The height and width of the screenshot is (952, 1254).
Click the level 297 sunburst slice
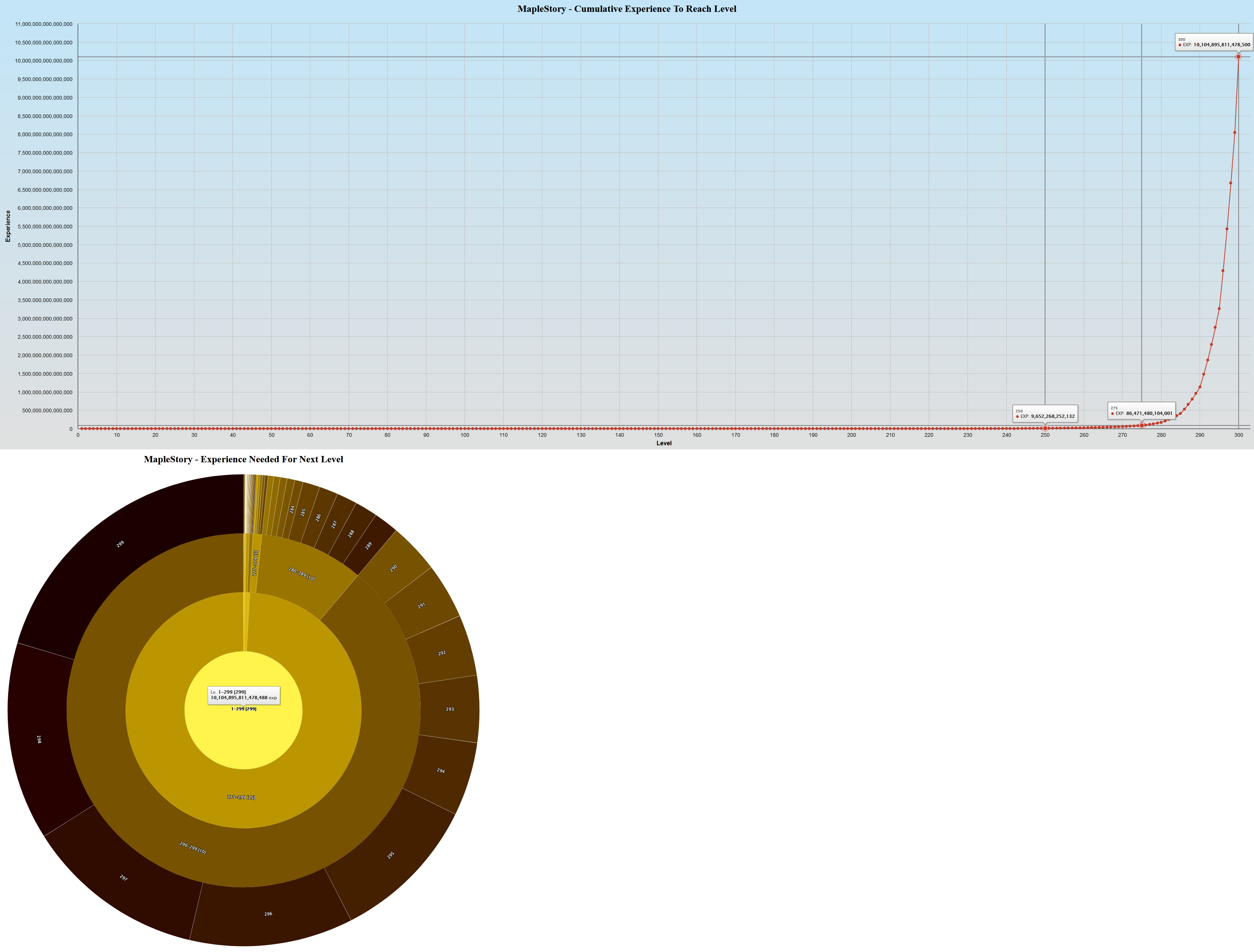pyautogui.click(x=123, y=878)
